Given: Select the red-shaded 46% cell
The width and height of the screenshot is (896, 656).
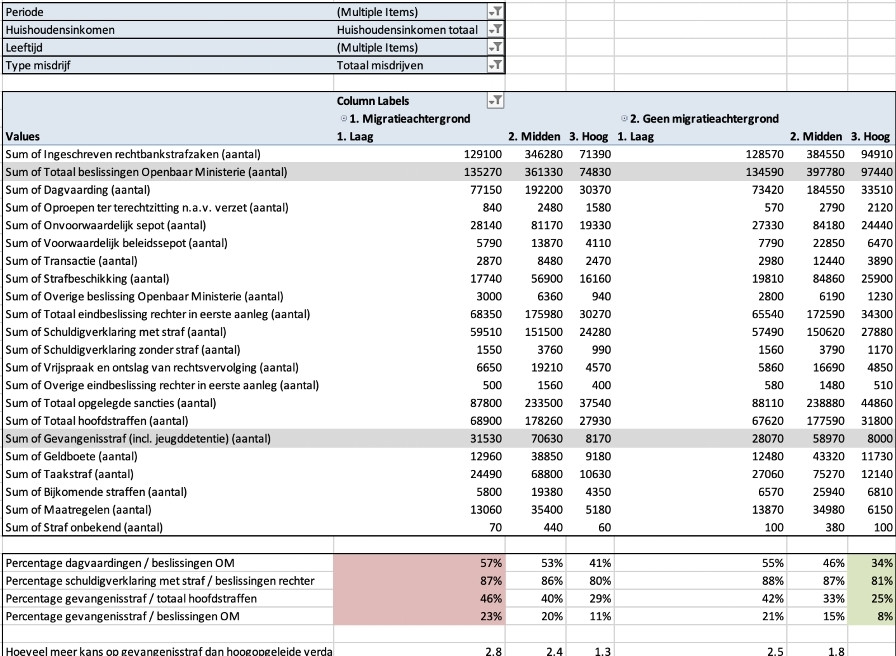Looking at the screenshot, I should tap(419, 598).
